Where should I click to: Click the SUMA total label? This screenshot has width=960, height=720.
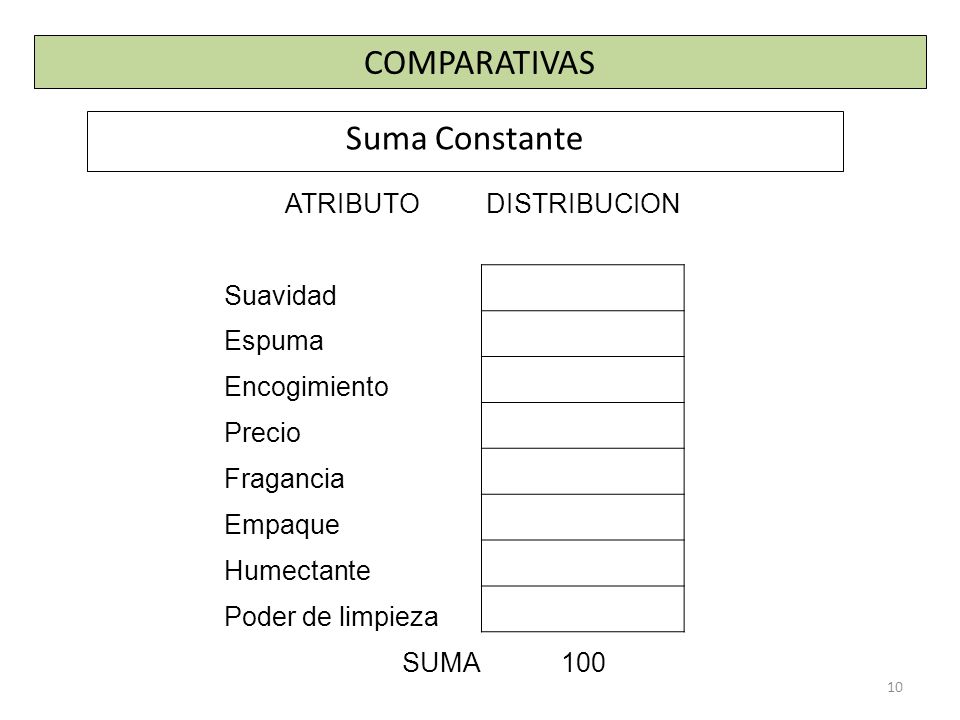(441, 662)
